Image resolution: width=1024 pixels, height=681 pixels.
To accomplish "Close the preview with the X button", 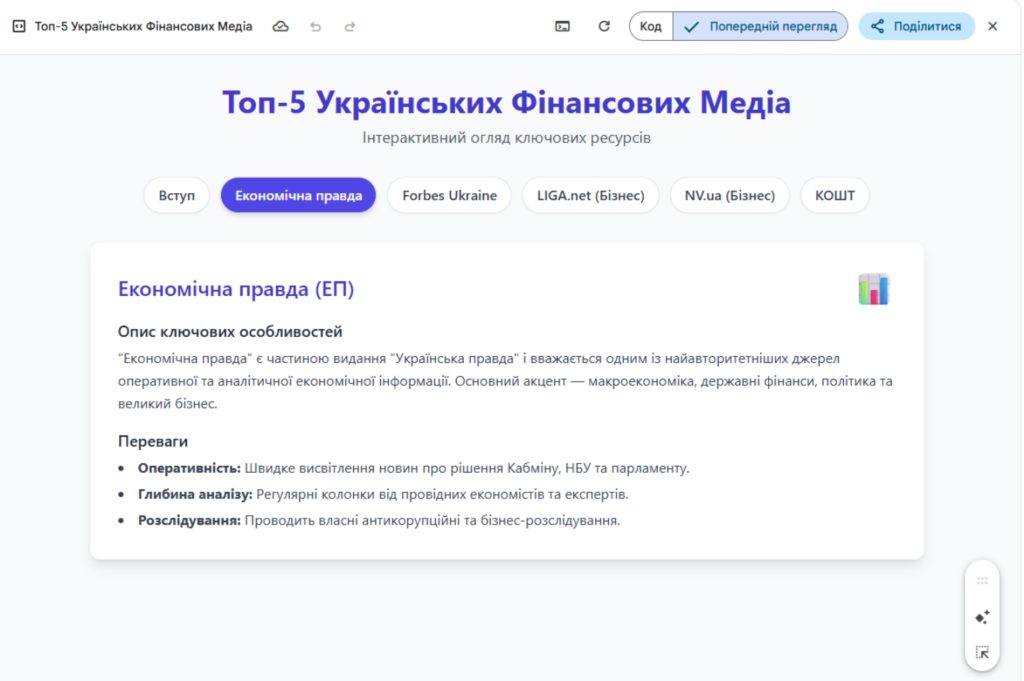I will [x=992, y=26].
